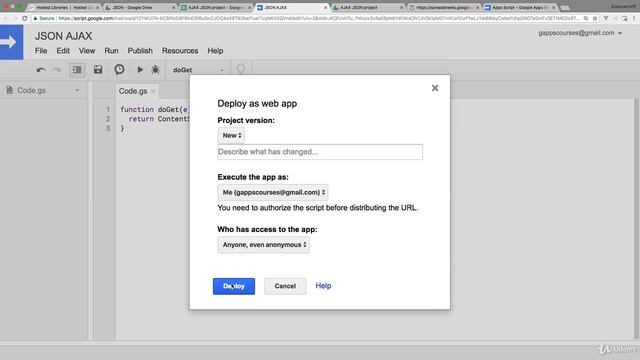Open the Project version New dropdown
This screenshot has height=360, width=640.
tap(231, 135)
